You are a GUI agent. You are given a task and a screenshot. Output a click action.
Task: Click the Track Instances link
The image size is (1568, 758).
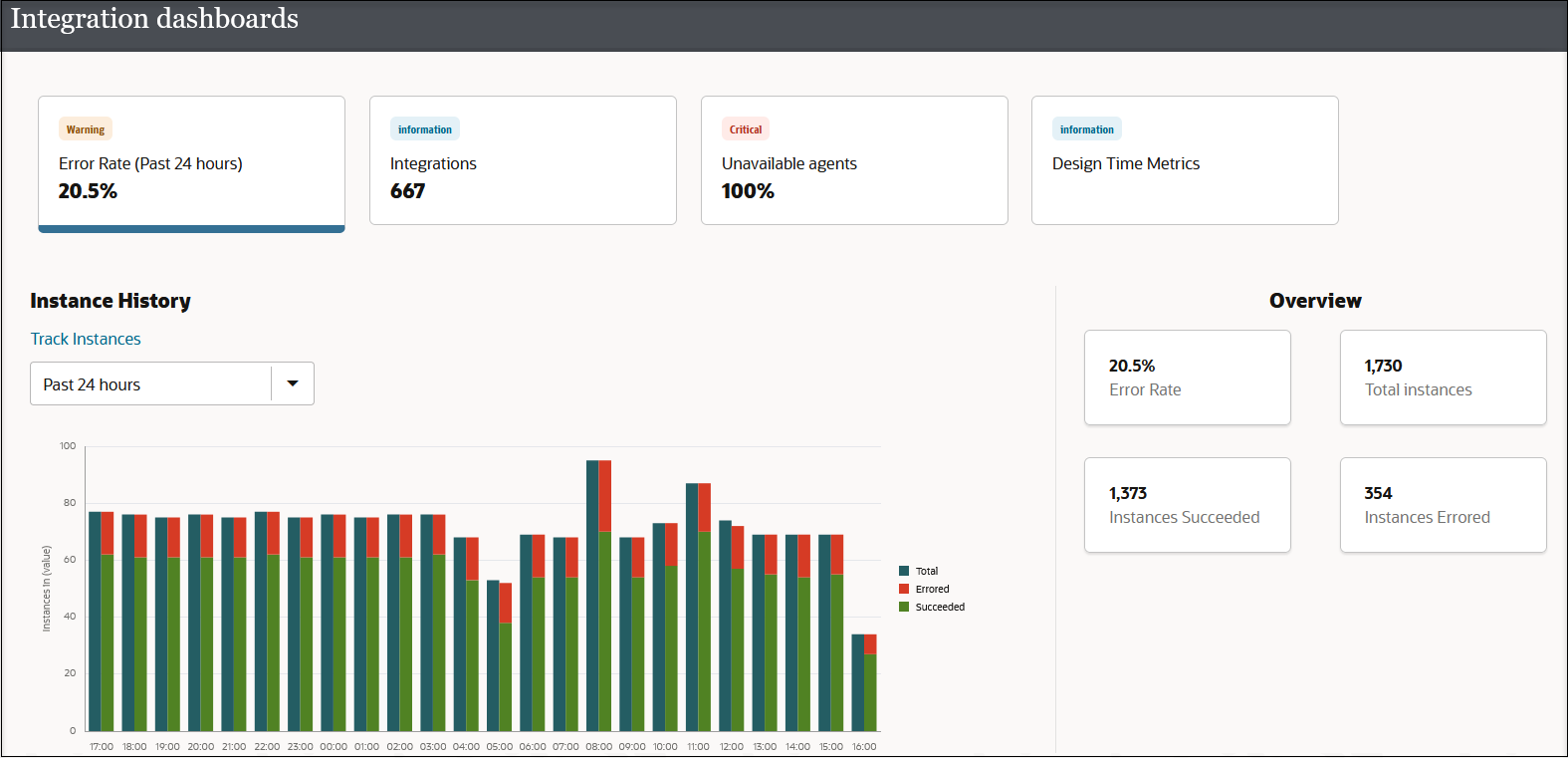[x=86, y=339]
